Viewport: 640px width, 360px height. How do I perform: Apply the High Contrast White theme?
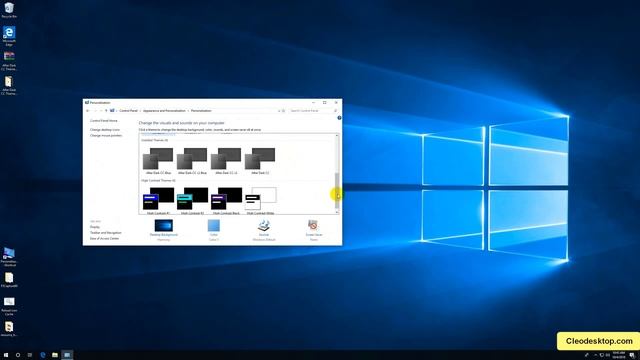tap(260, 200)
